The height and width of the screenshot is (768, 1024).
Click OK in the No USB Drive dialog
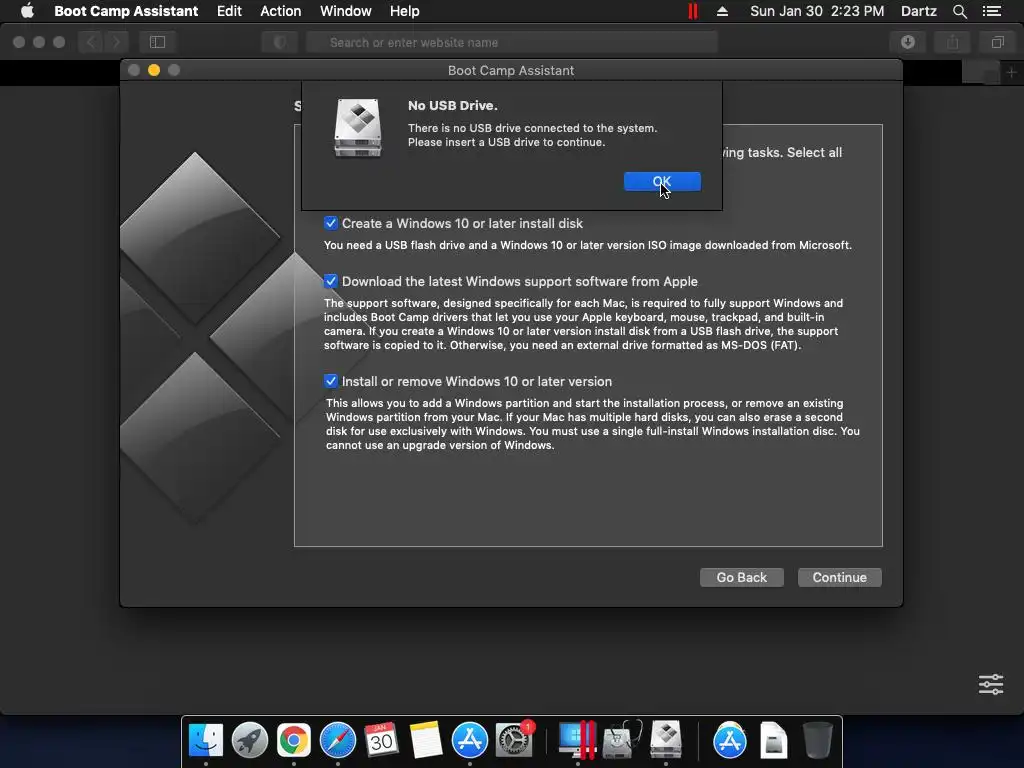(x=662, y=182)
